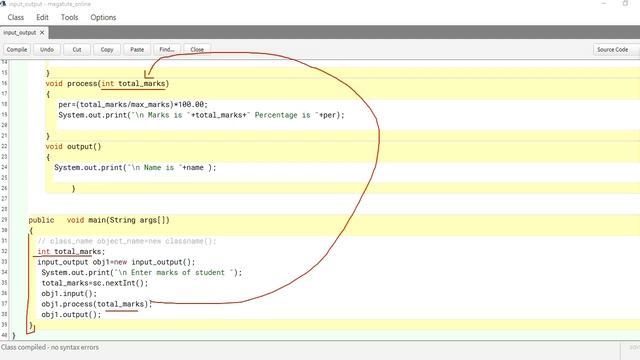Open the Class menu
The image size is (640, 360).
[x=16, y=18]
